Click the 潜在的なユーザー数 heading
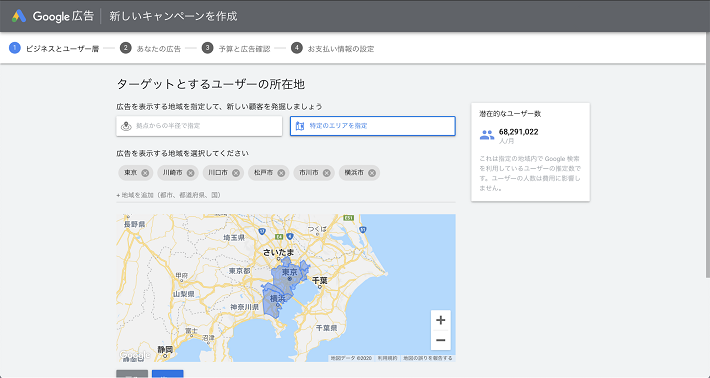The width and height of the screenshot is (710, 378). pyautogui.click(x=510, y=114)
